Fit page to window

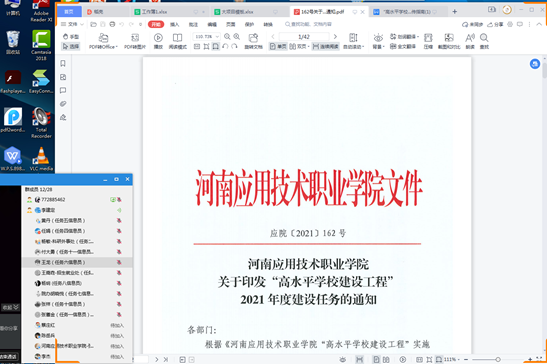coord(206,46)
